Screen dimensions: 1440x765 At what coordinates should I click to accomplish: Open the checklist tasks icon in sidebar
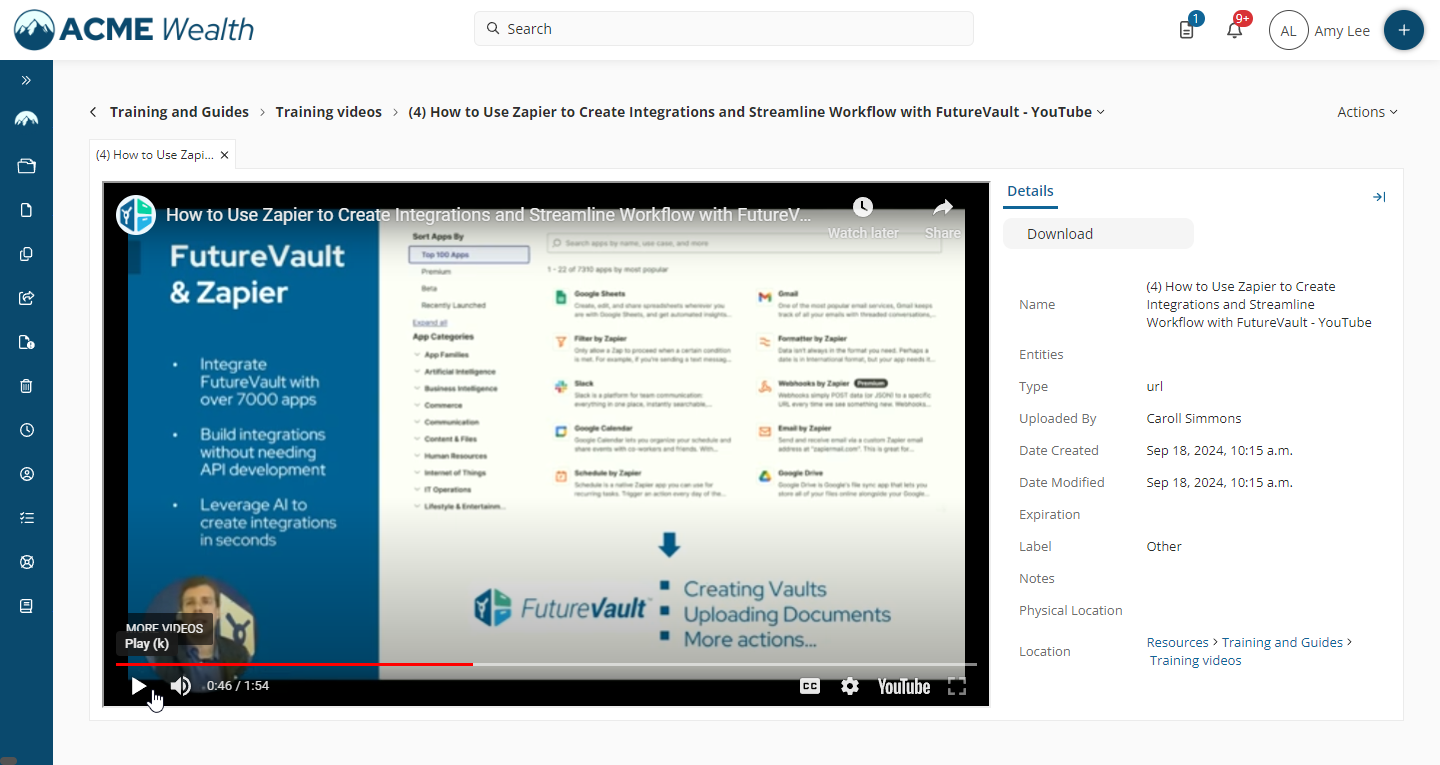[x=26, y=518]
